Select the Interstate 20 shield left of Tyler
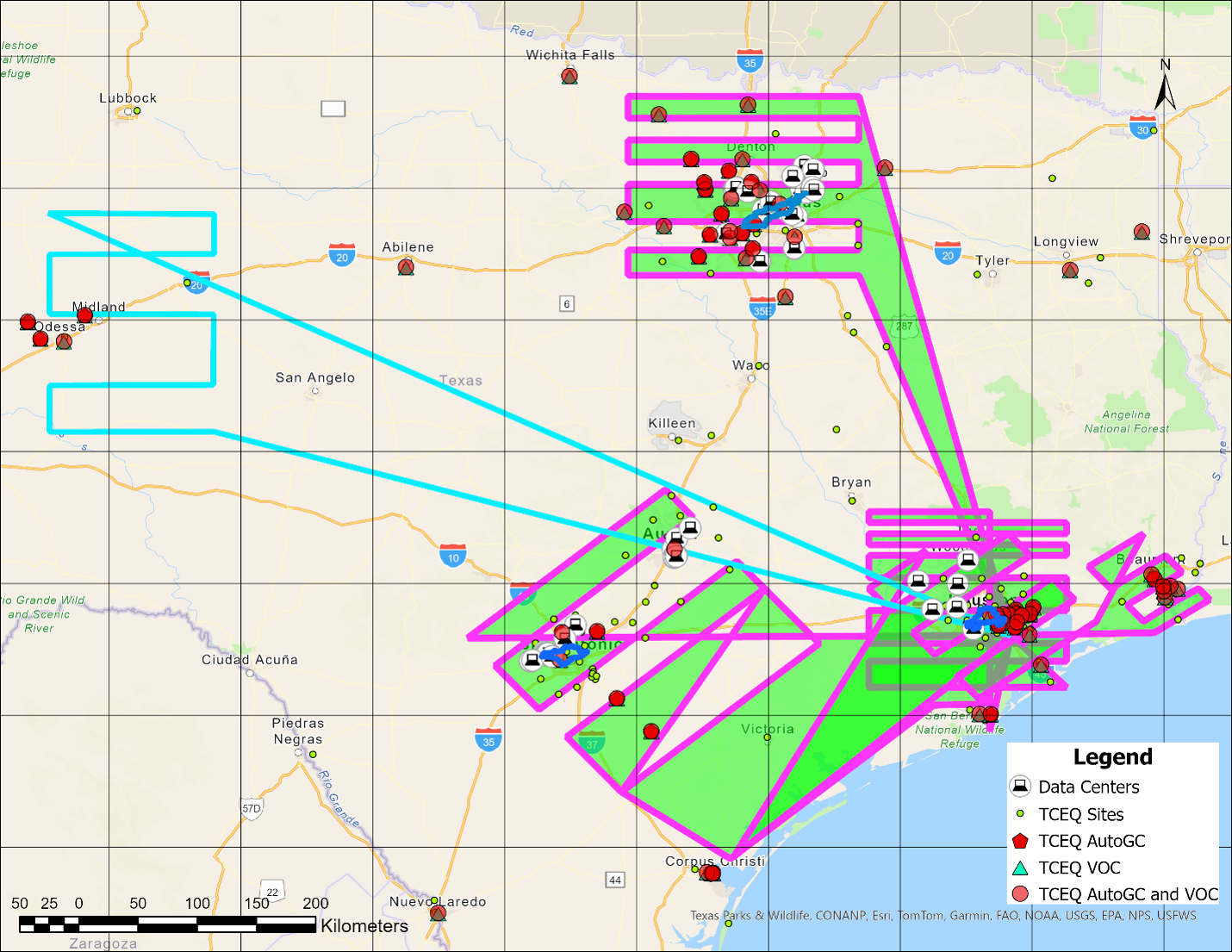This screenshot has height=952, width=1232. (x=948, y=252)
